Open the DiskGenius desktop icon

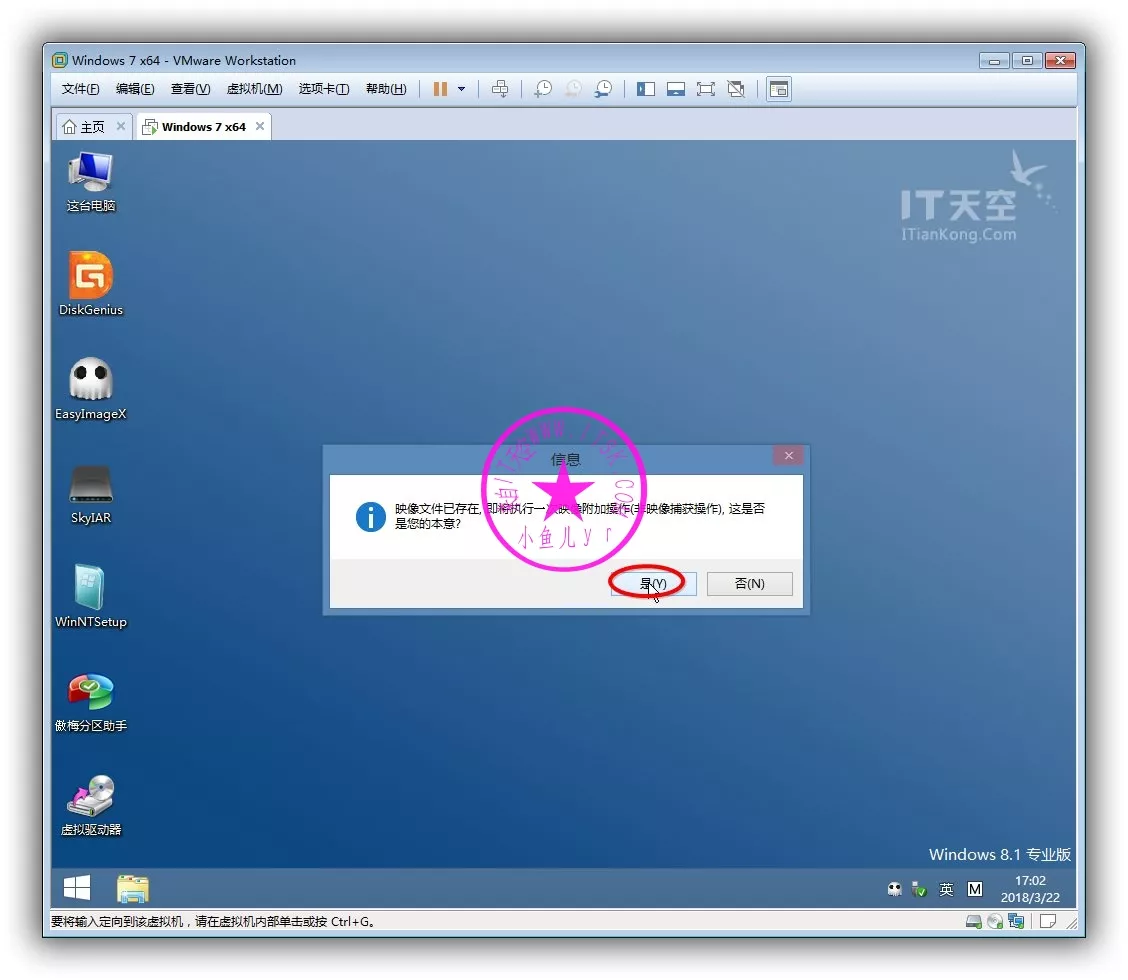[90, 278]
